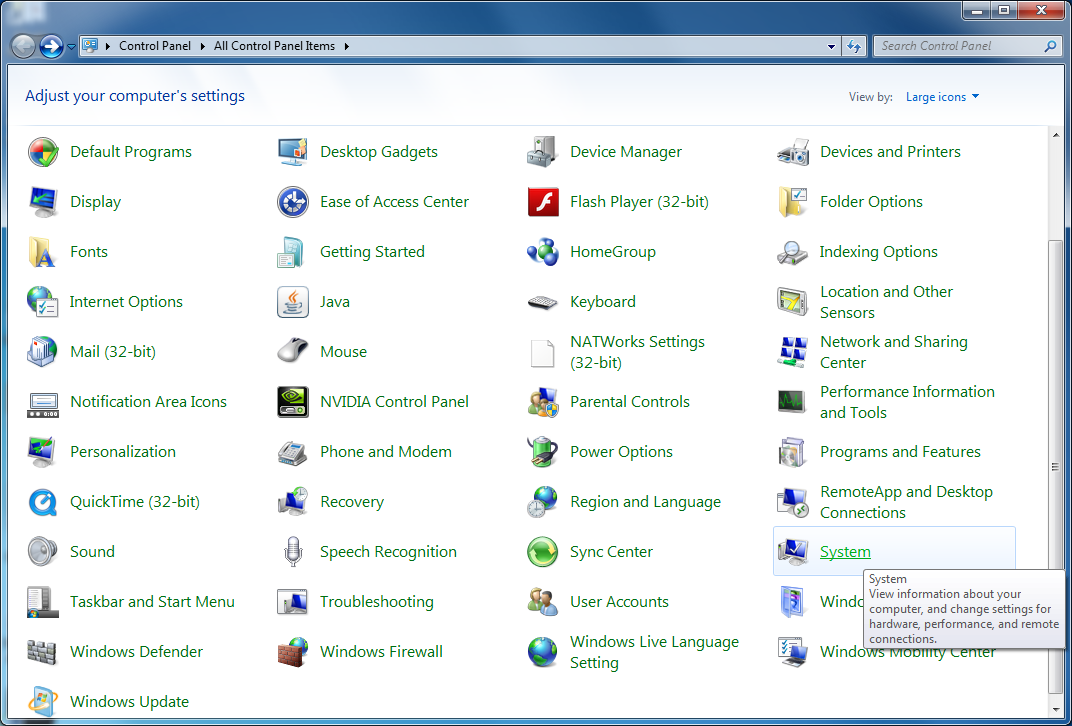Click the vertical scrollbar down arrow
The width and height of the screenshot is (1072, 726).
pos(1056,709)
